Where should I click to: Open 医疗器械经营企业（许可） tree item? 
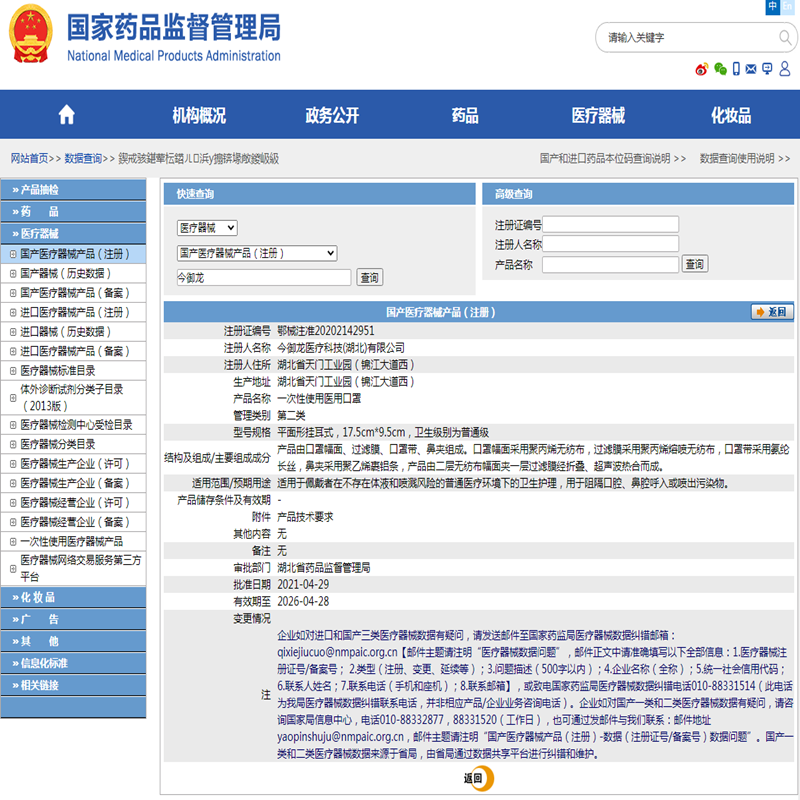pos(75,503)
